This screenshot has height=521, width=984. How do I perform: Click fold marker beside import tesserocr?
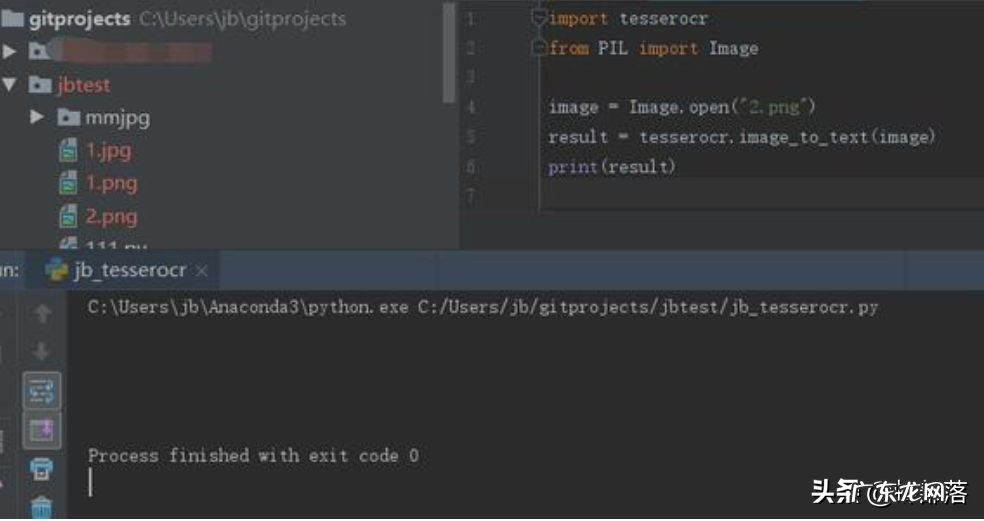pyautogui.click(x=540, y=19)
